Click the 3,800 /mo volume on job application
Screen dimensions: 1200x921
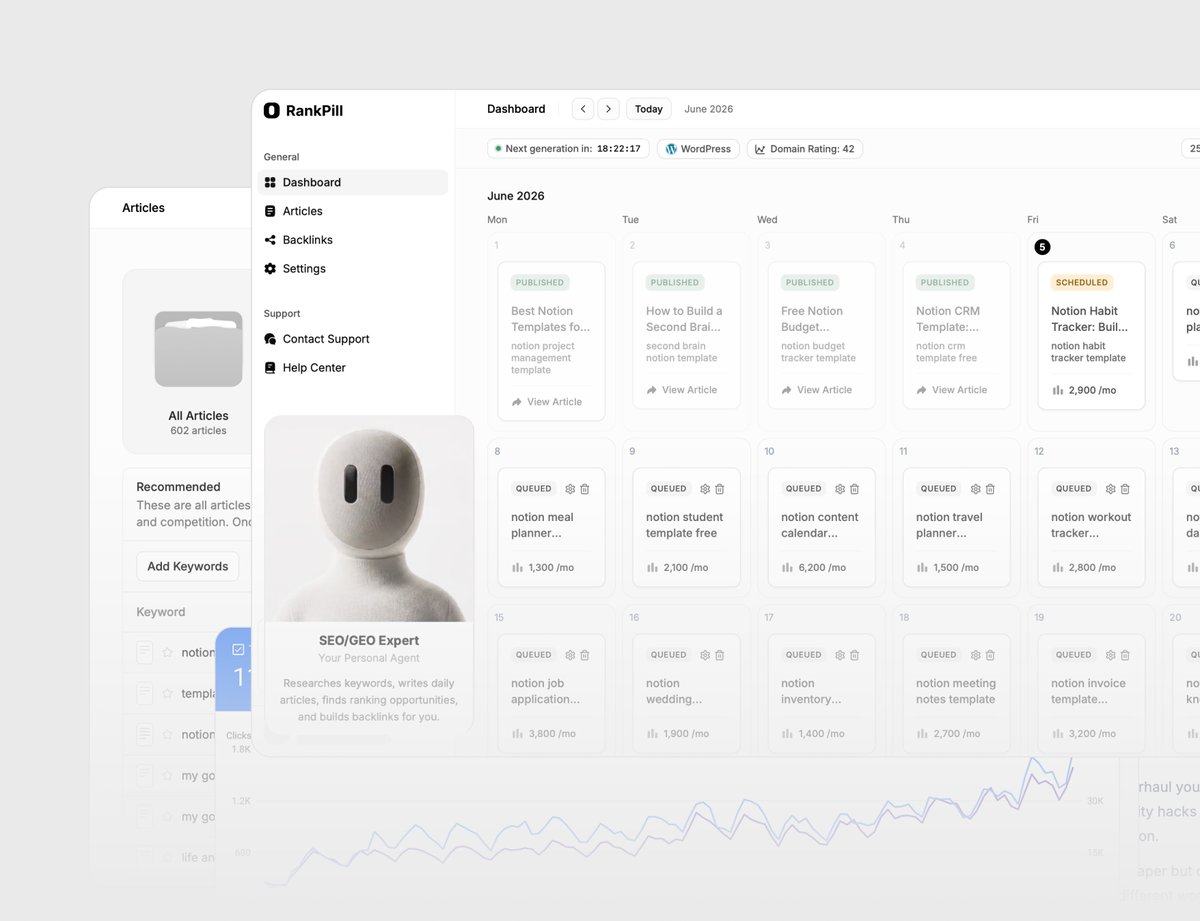[543, 733]
